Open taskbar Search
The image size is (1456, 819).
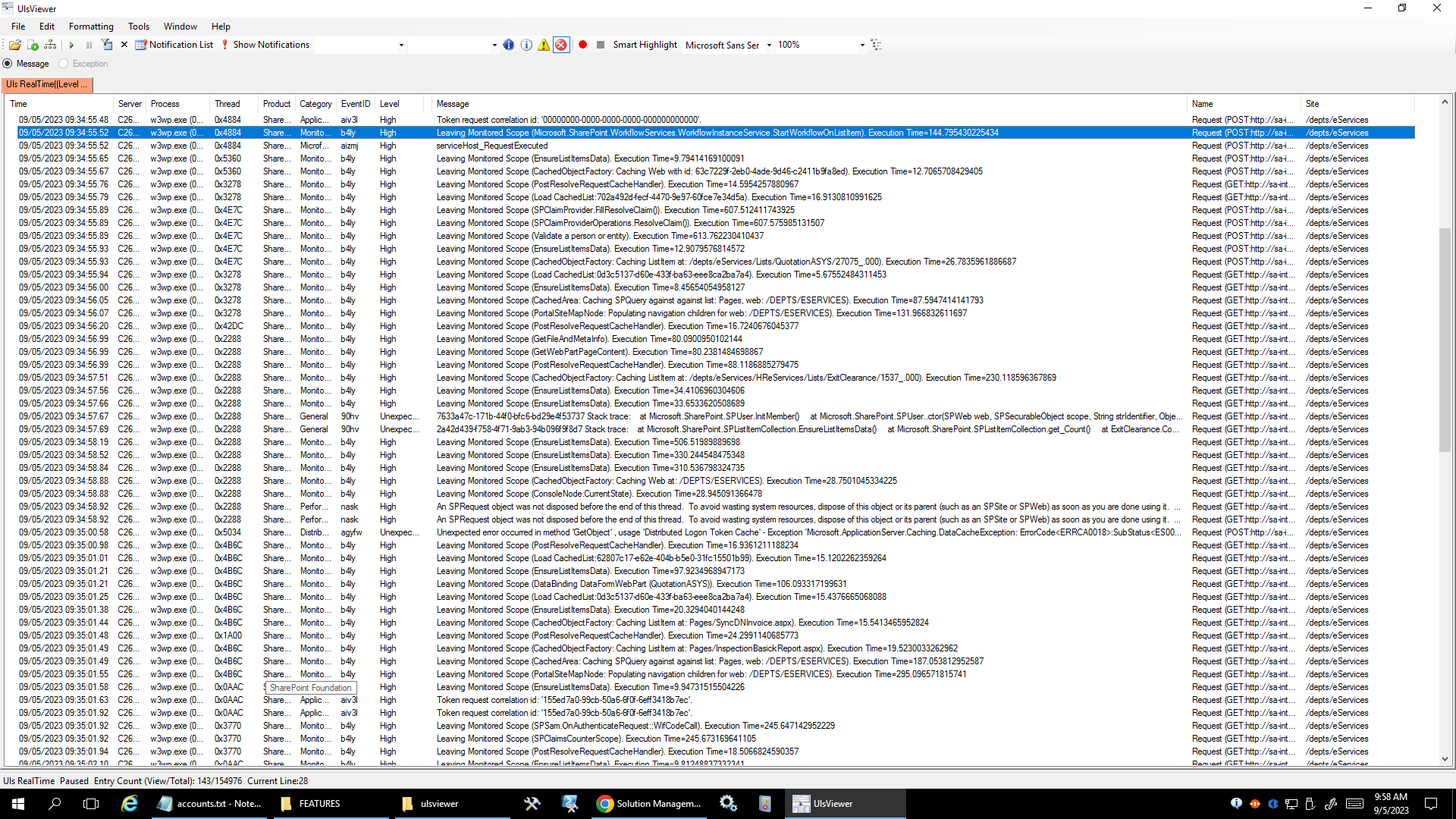pyautogui.click(x=55, y=804)
